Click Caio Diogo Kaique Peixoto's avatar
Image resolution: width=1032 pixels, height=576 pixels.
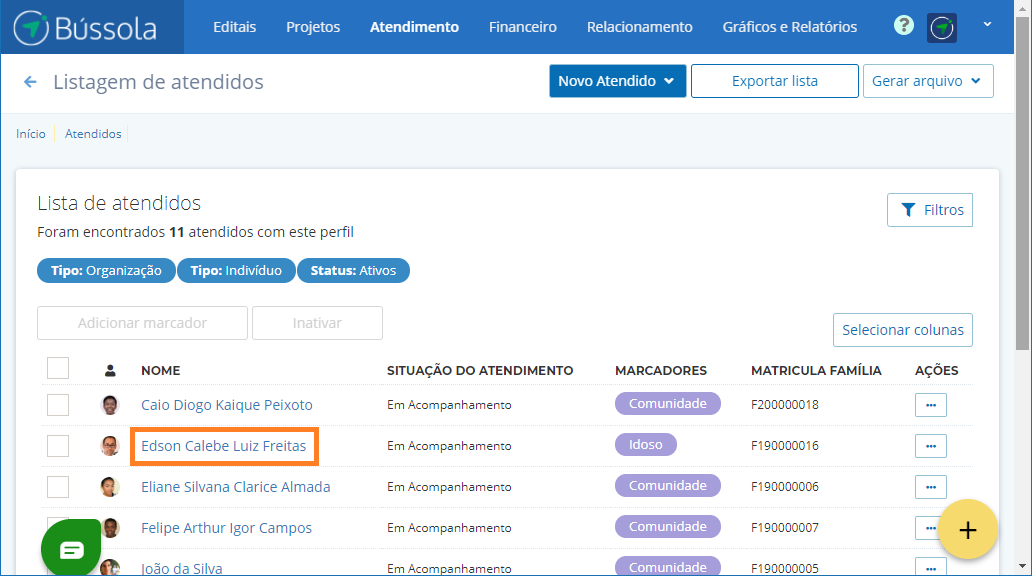(110, 405)
